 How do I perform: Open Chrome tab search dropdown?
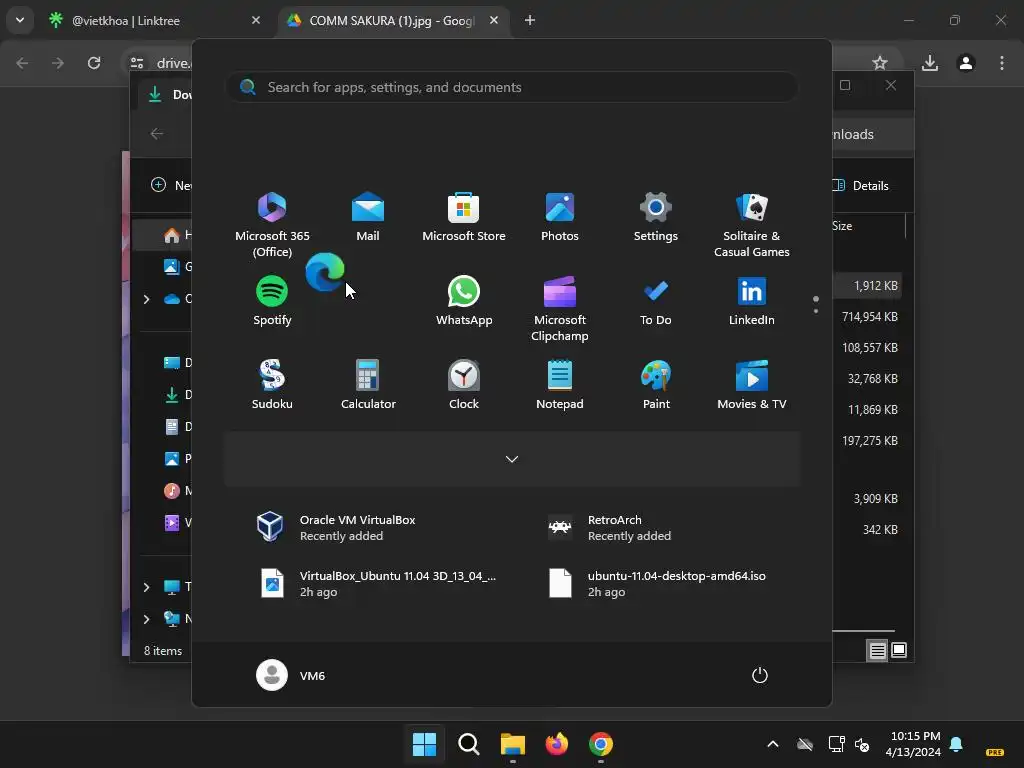coord(20,20)
